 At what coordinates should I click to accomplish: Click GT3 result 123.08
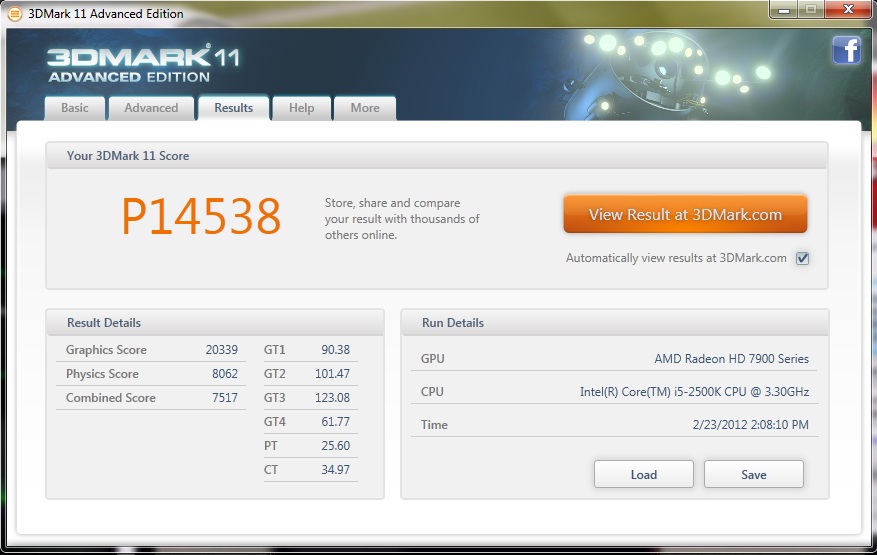tap(332, 398)
